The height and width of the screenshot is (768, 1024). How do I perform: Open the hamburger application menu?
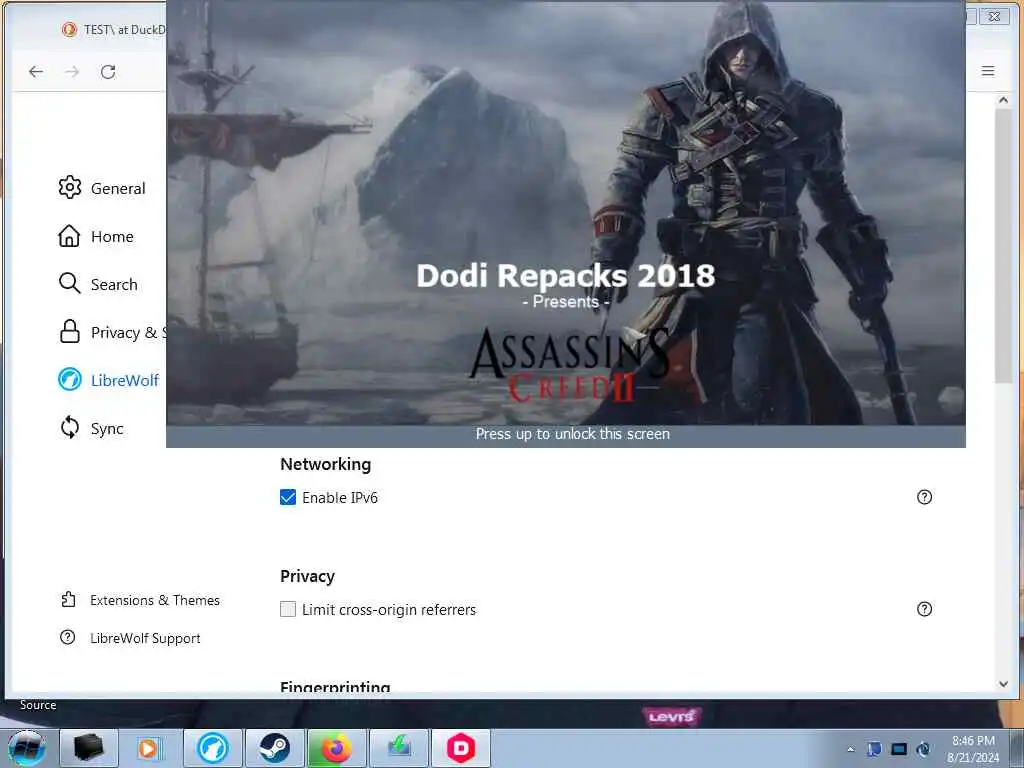coord(988,71)
